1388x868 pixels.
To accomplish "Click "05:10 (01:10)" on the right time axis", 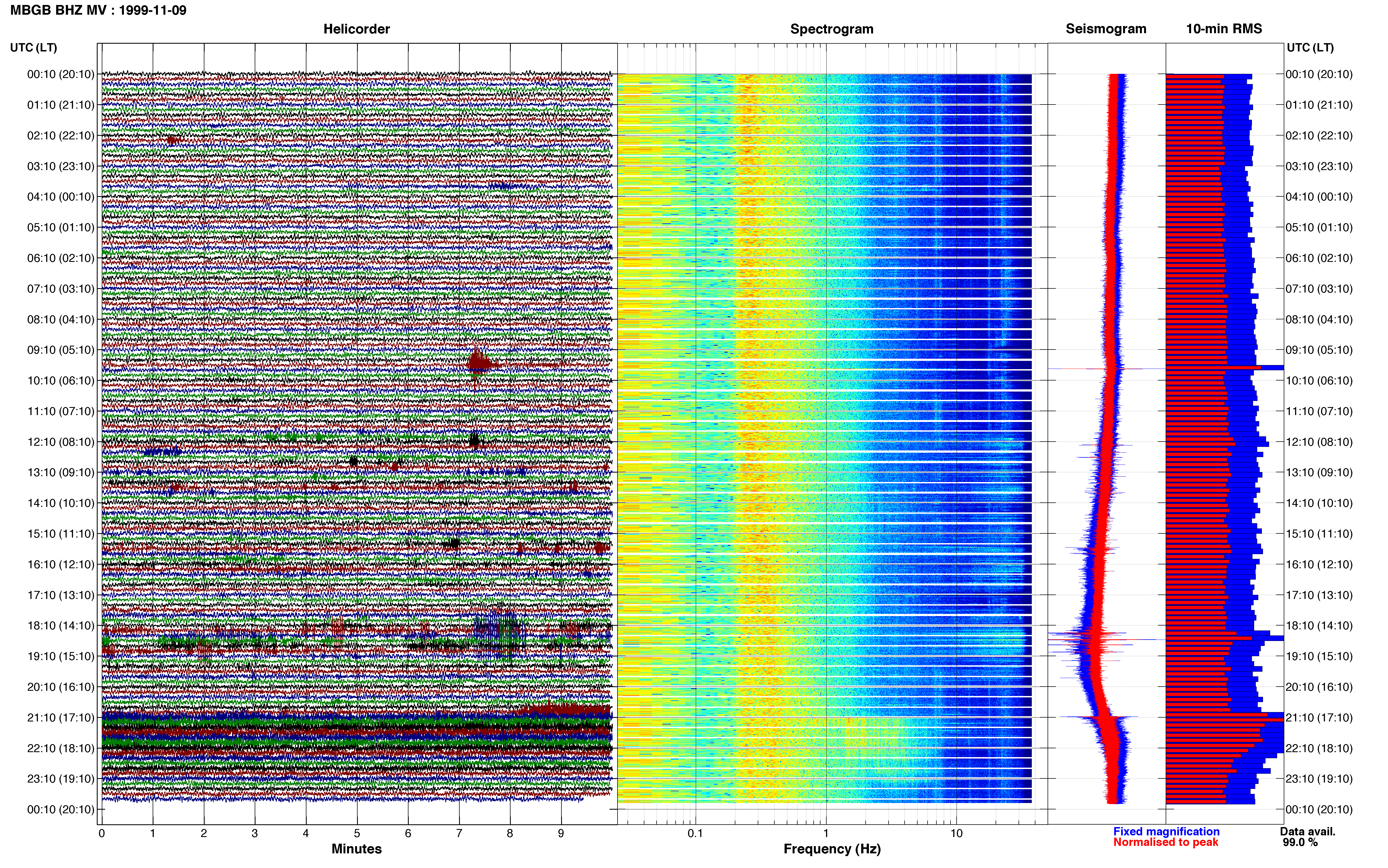I will (1319, 227).
